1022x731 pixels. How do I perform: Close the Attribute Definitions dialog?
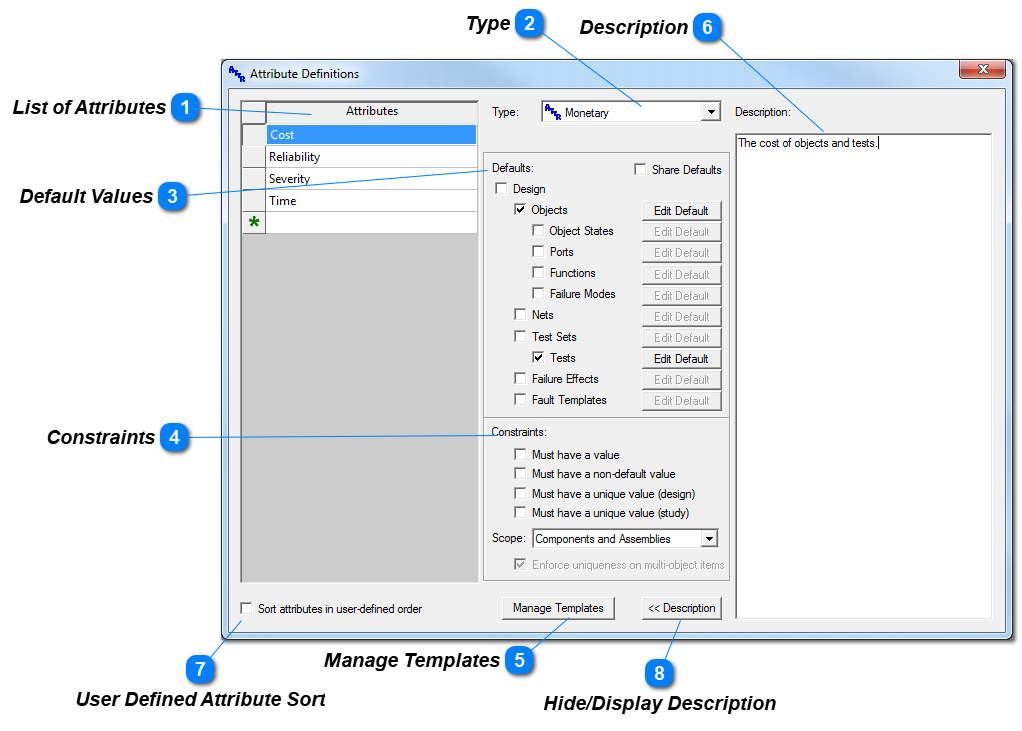tap(982, 69)
